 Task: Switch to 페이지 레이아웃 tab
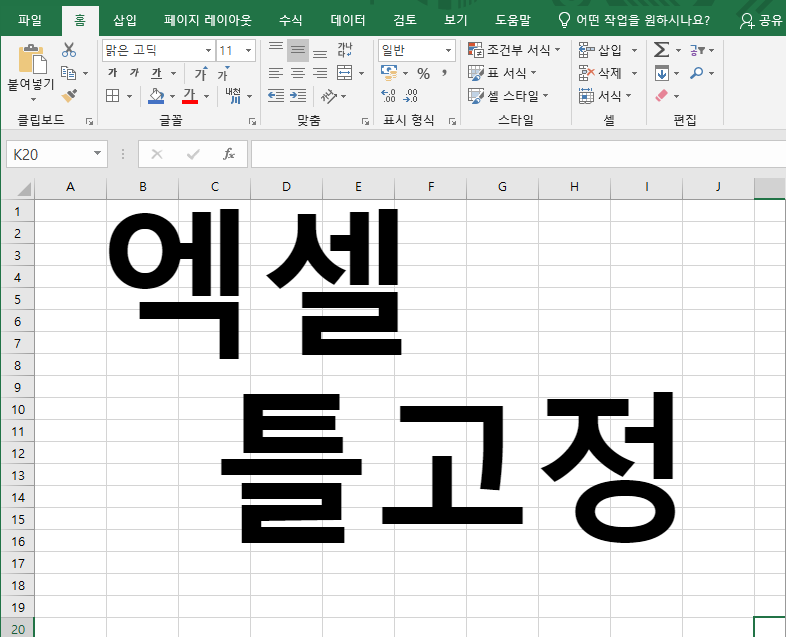(x=208, y=20)
